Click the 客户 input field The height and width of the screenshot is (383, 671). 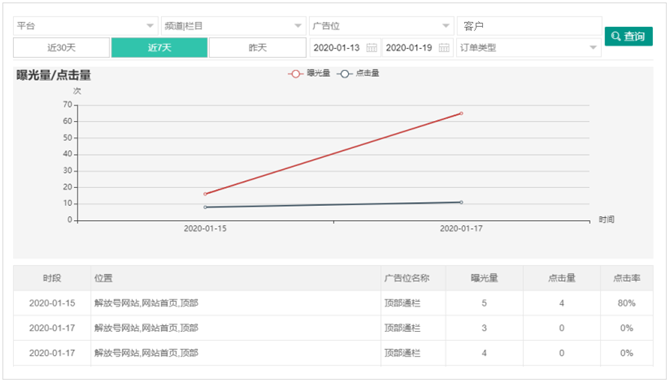click(529, 26)
